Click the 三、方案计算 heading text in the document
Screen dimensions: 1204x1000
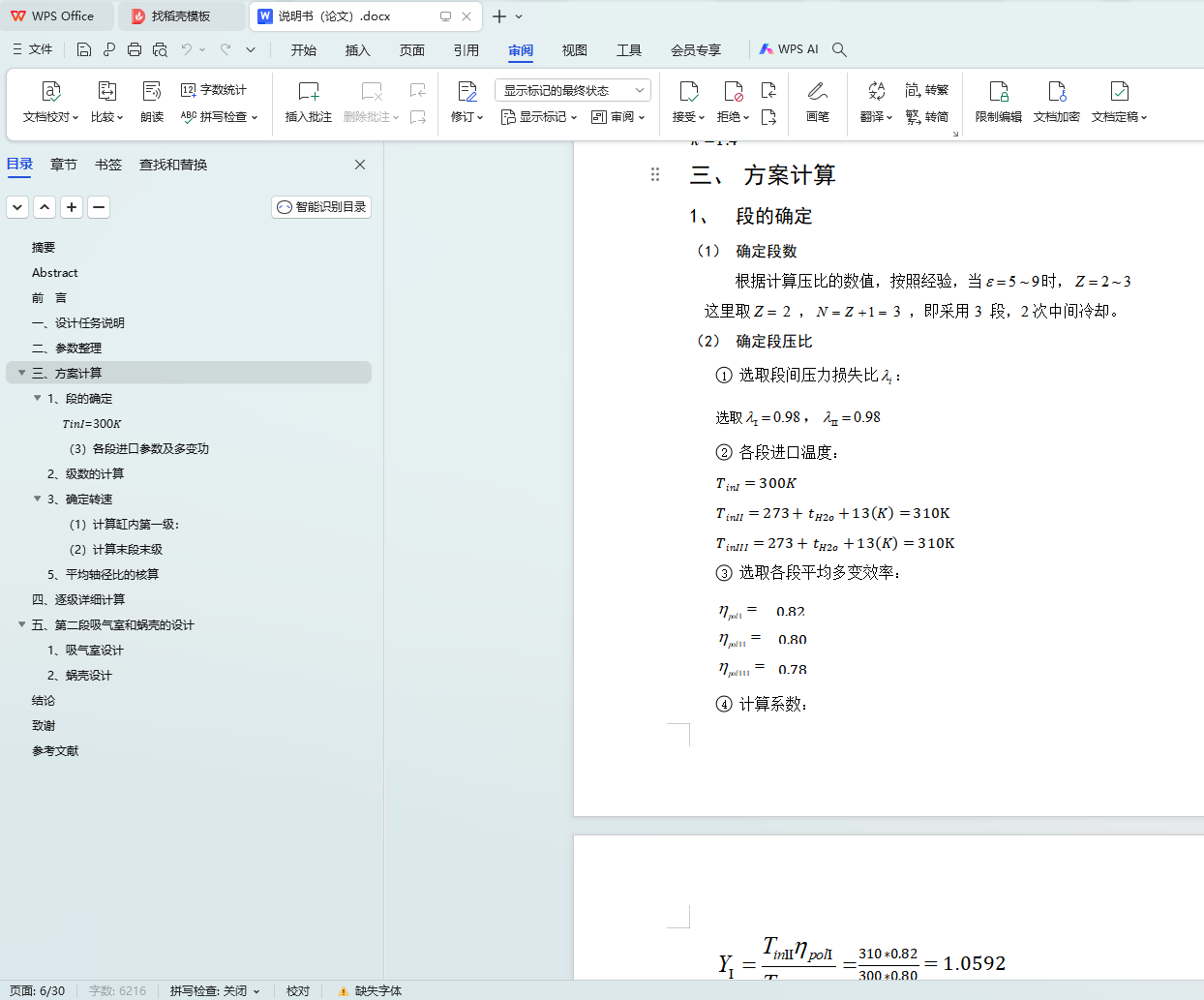(763, 175)
